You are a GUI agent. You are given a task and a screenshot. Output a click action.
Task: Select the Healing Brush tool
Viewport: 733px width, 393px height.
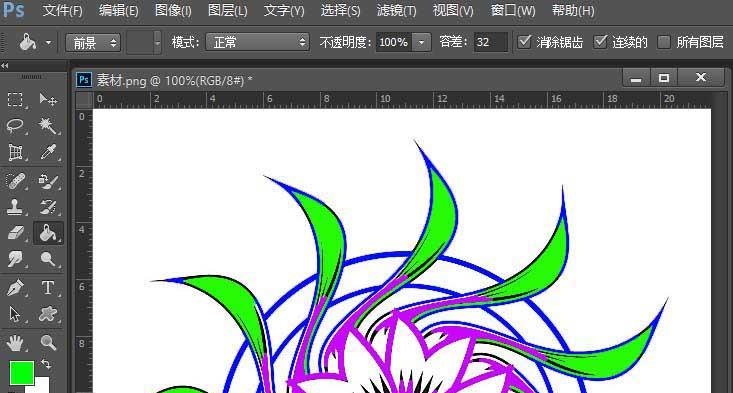pyautogui.click(x=15, y=181)
